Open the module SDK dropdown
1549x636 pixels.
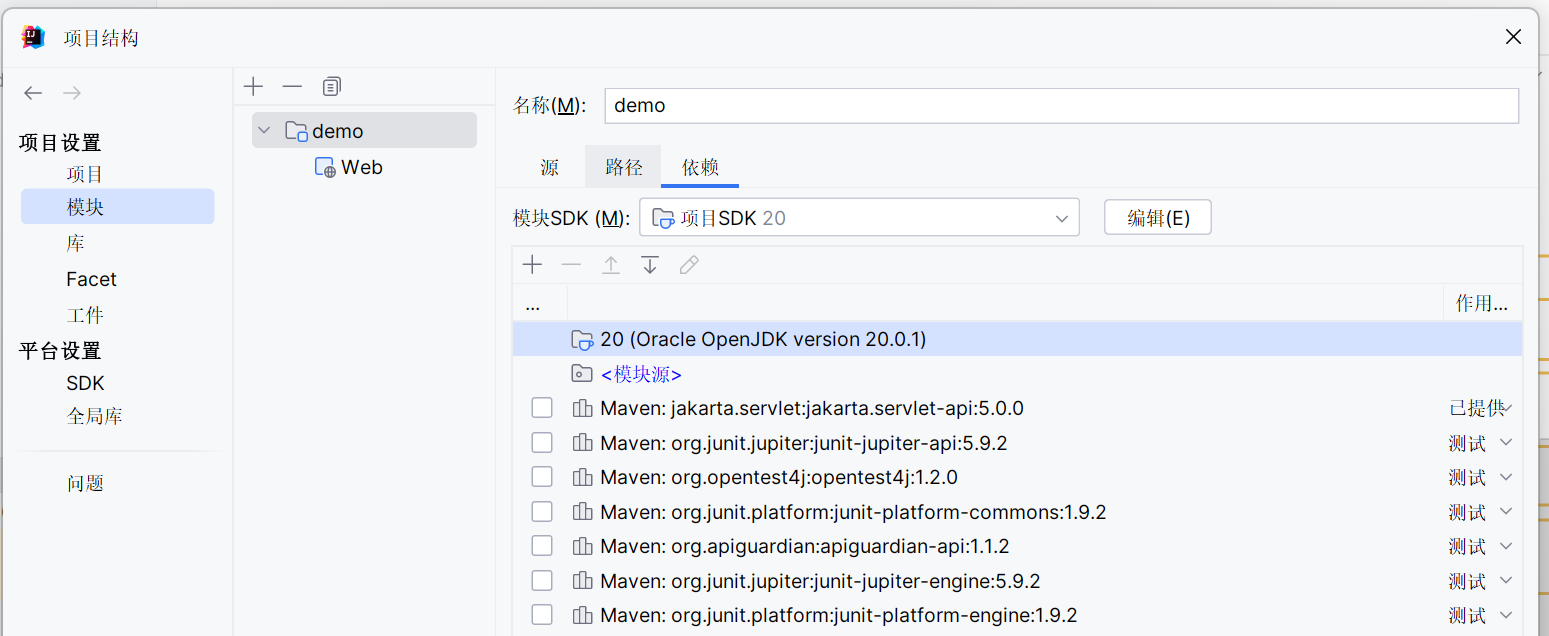(859, 218)
